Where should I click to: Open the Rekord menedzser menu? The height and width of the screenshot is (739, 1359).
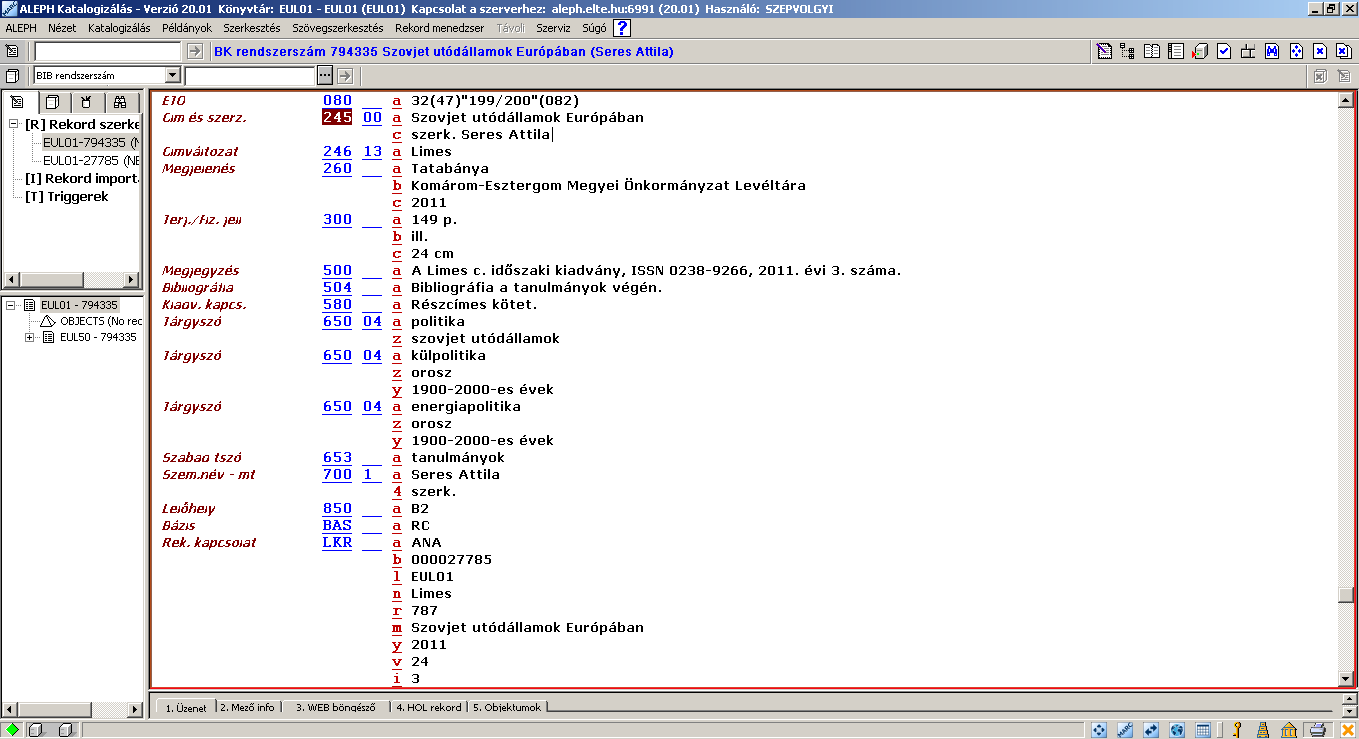[x=440, y=28]
